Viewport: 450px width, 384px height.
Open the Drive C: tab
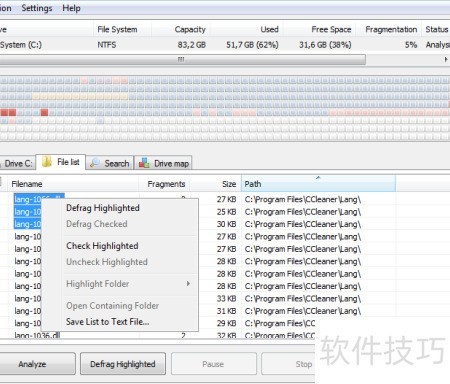pos(17,163)
